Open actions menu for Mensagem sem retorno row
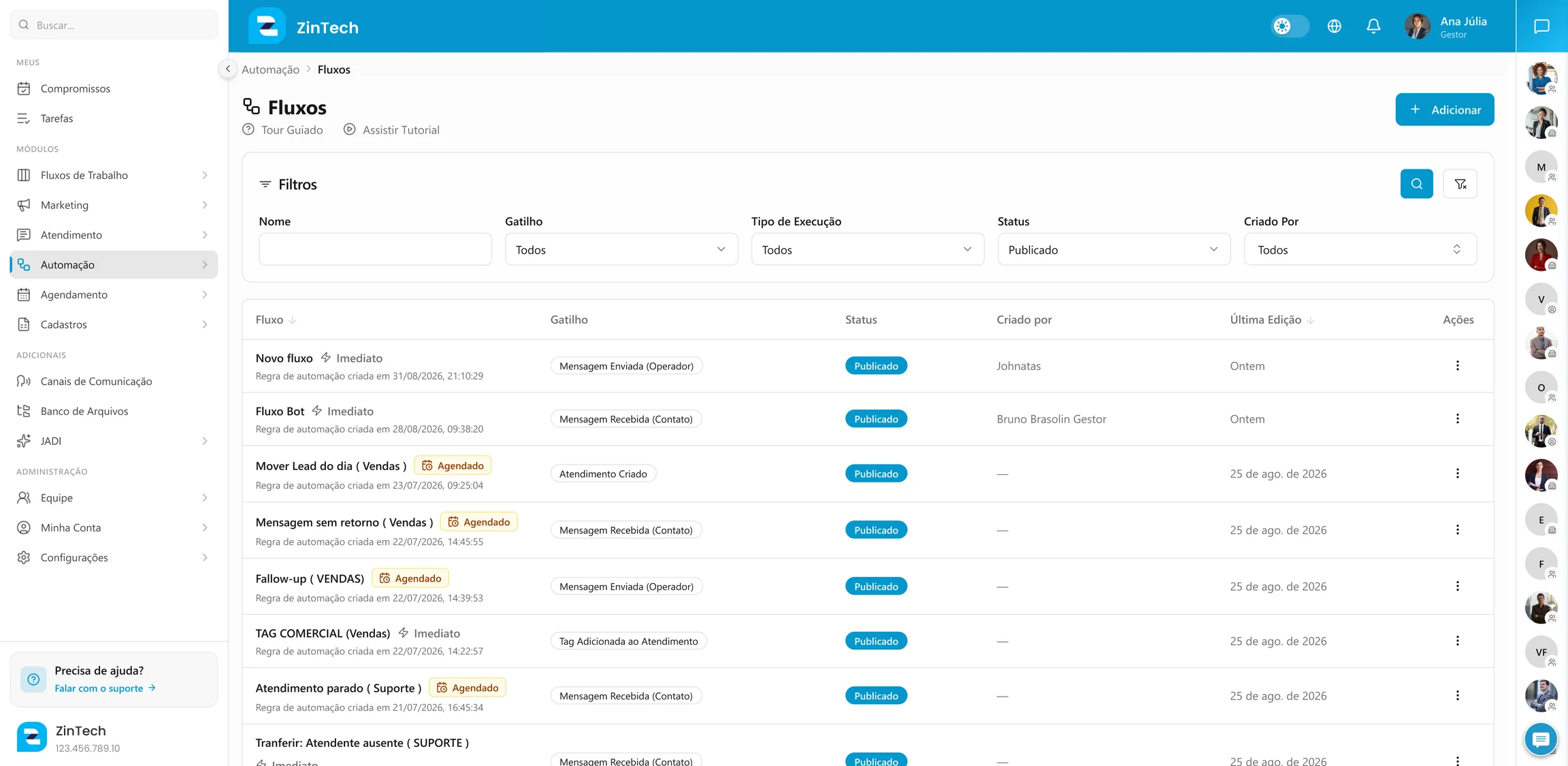Viewport: 1568px width, 766px height. point(1457,529)
